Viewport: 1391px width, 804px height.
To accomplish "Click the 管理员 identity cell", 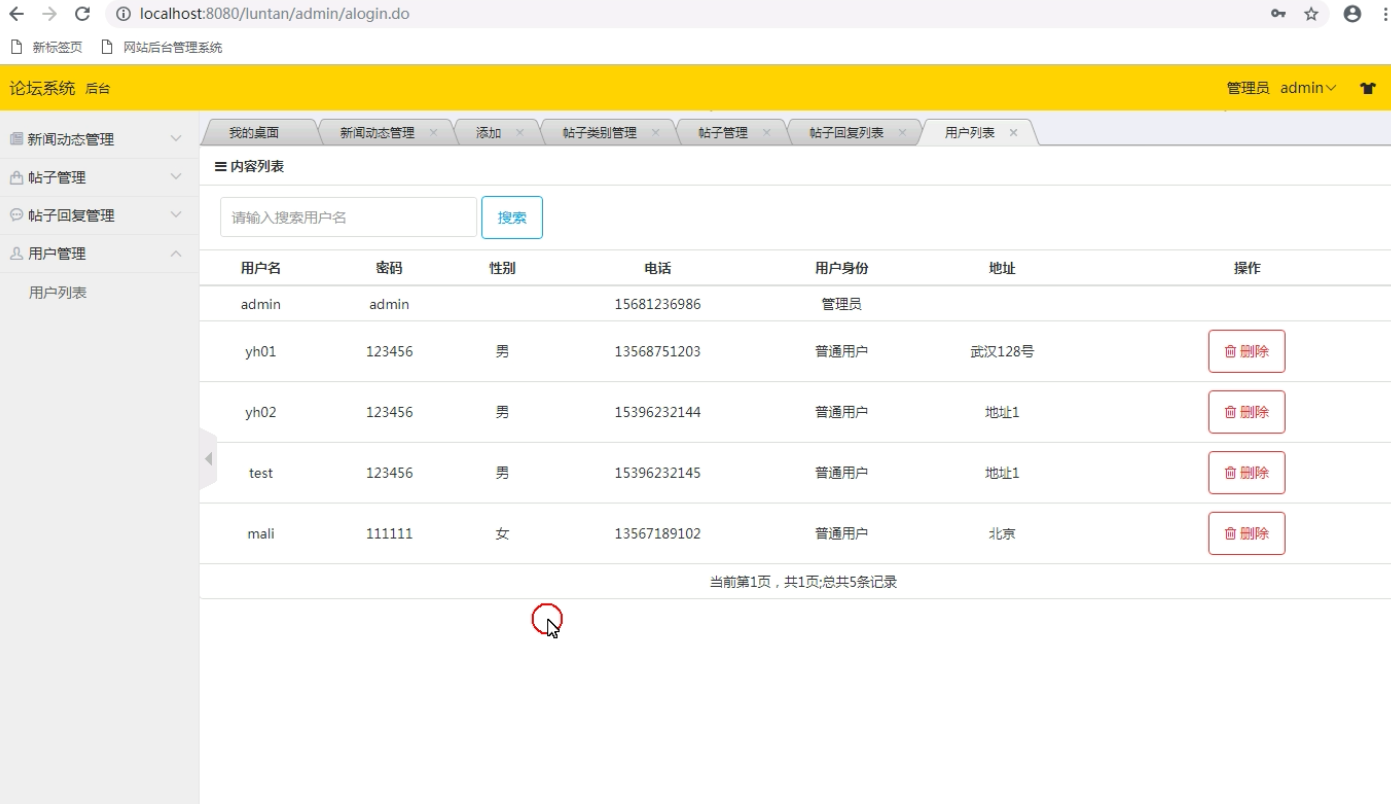I will click(x=842, y=304).
